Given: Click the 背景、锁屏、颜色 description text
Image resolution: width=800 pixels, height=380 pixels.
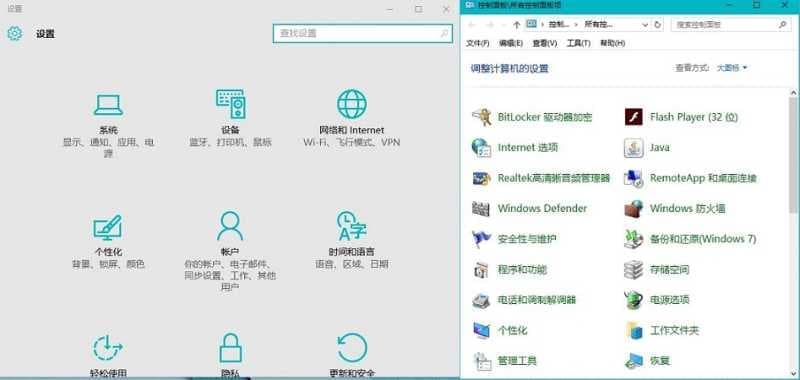Looking at the screenshot, I should (x=108, y=264).
